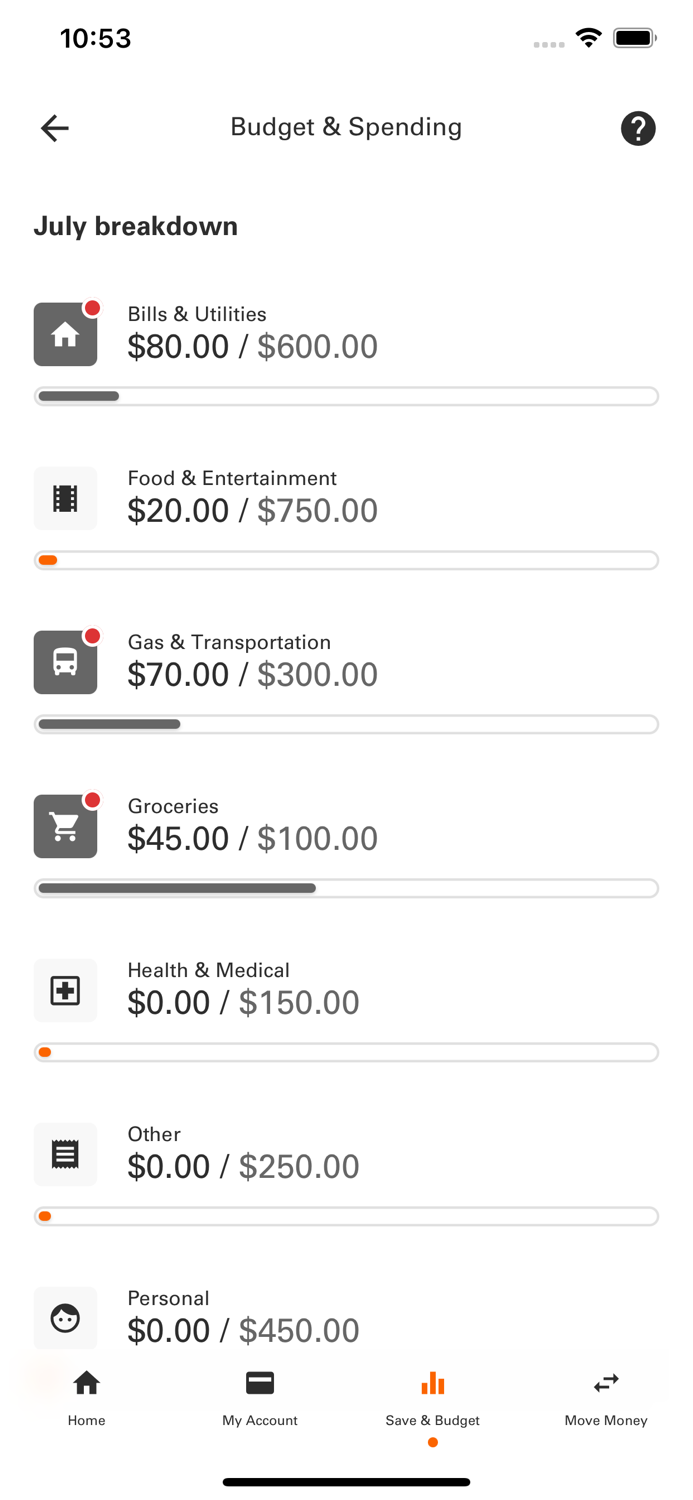Tap the Other receipt icon

tap(65, 1154)
